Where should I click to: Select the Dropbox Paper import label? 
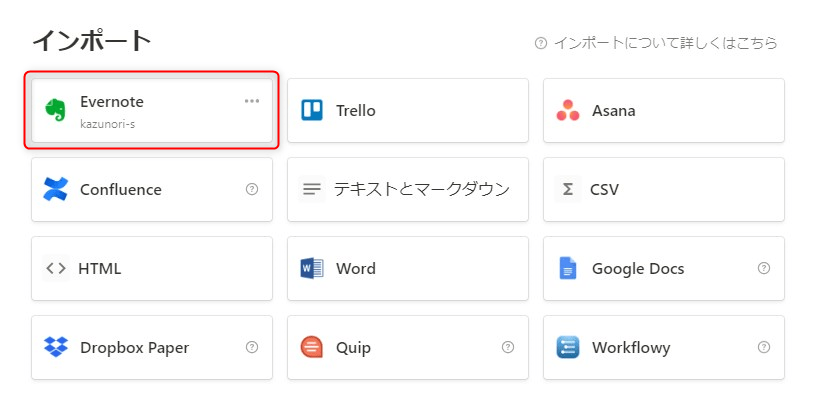pos(134,348)
